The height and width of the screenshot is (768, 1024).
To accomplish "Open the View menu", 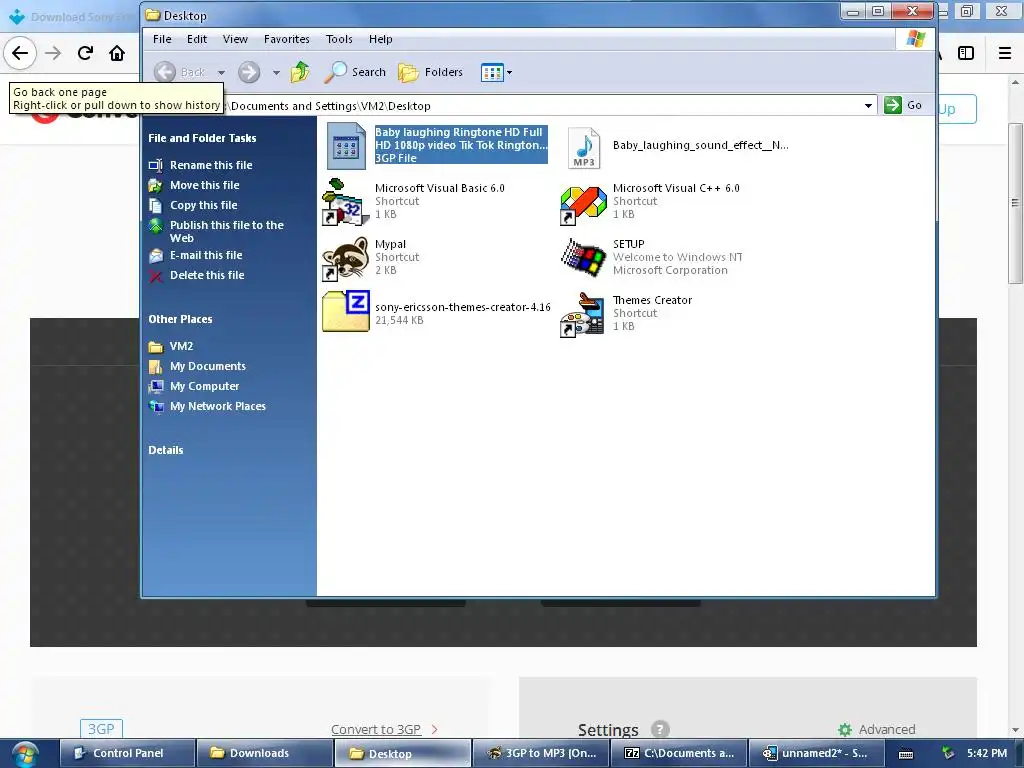I will click(235, 39).
